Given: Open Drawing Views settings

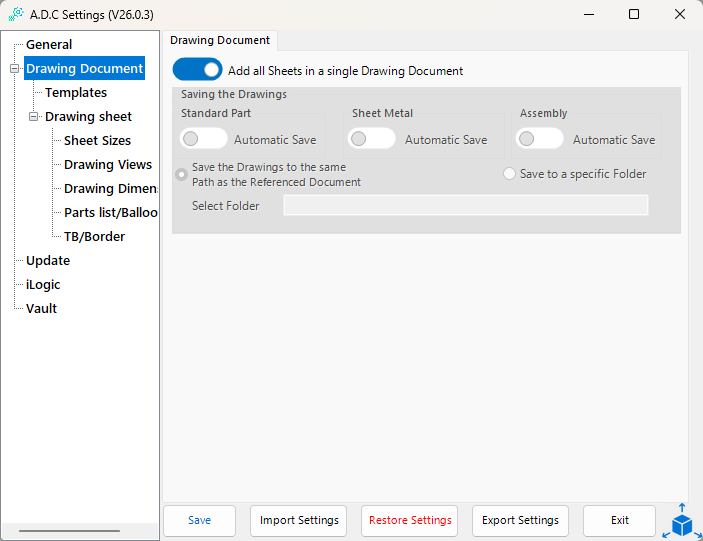Looking at the screenshot, I should point(108,164).
